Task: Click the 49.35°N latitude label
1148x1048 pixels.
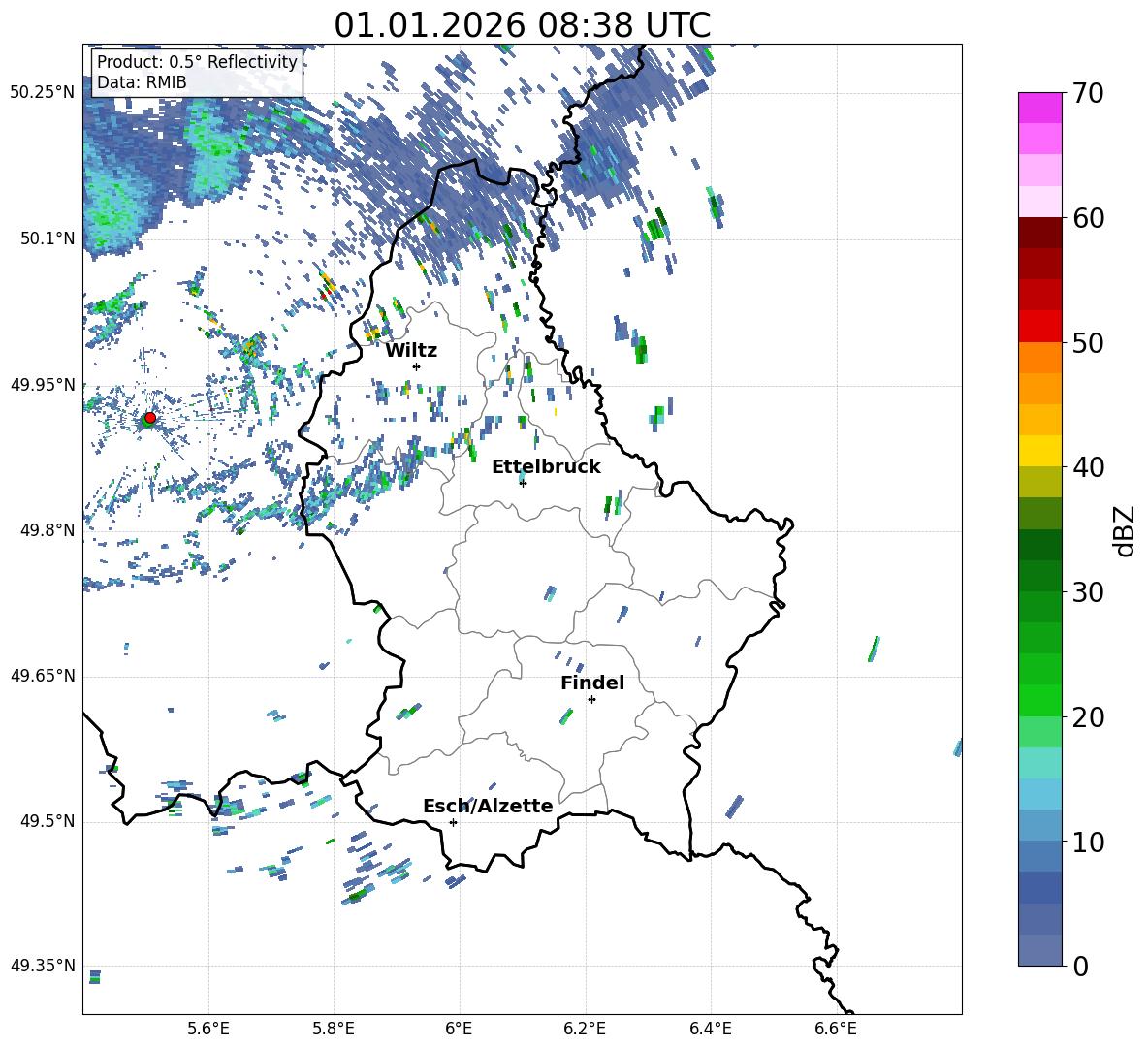Action: click(43, 966)
